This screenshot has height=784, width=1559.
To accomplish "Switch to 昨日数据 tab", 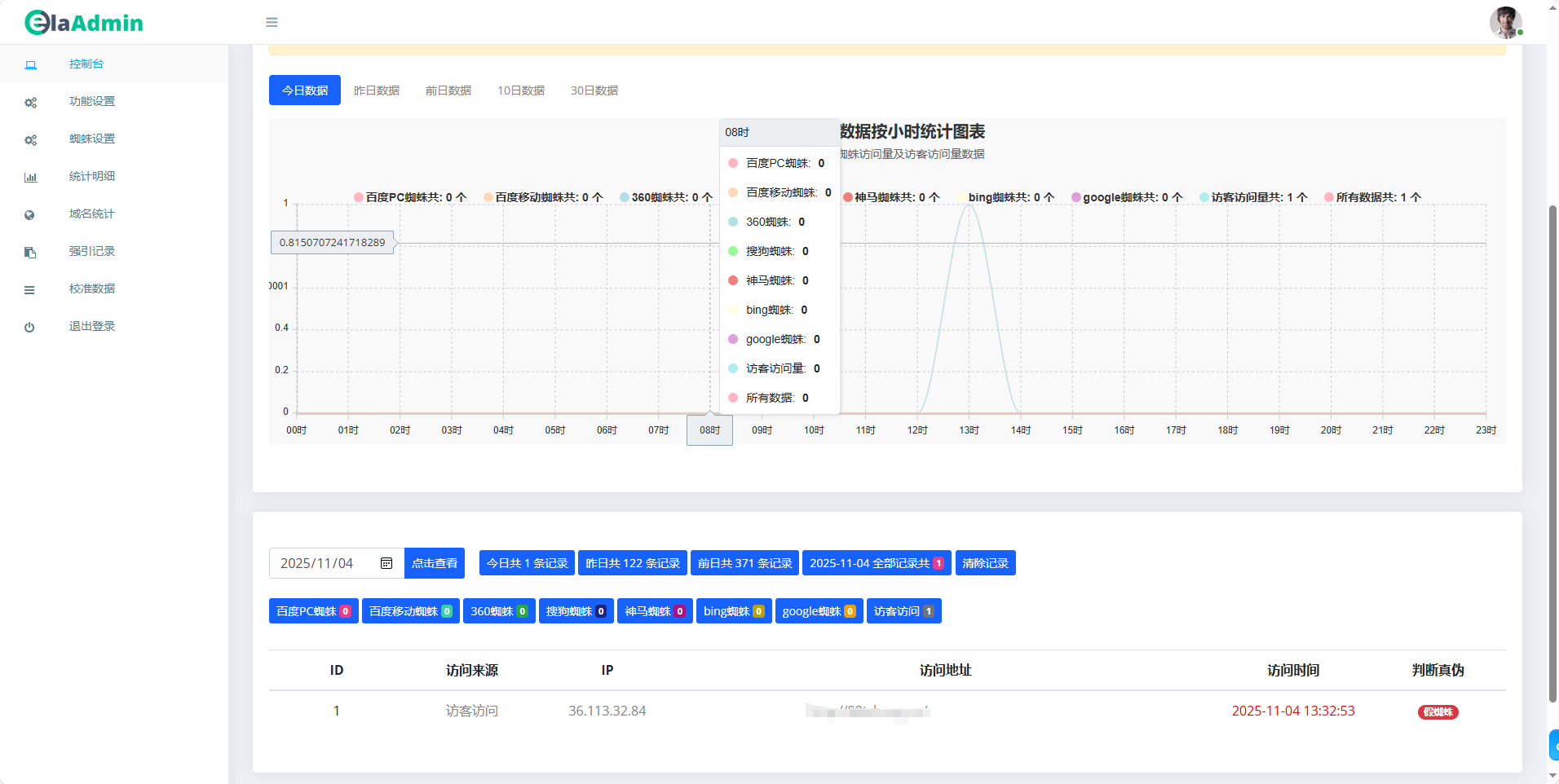I will point(377,90).
